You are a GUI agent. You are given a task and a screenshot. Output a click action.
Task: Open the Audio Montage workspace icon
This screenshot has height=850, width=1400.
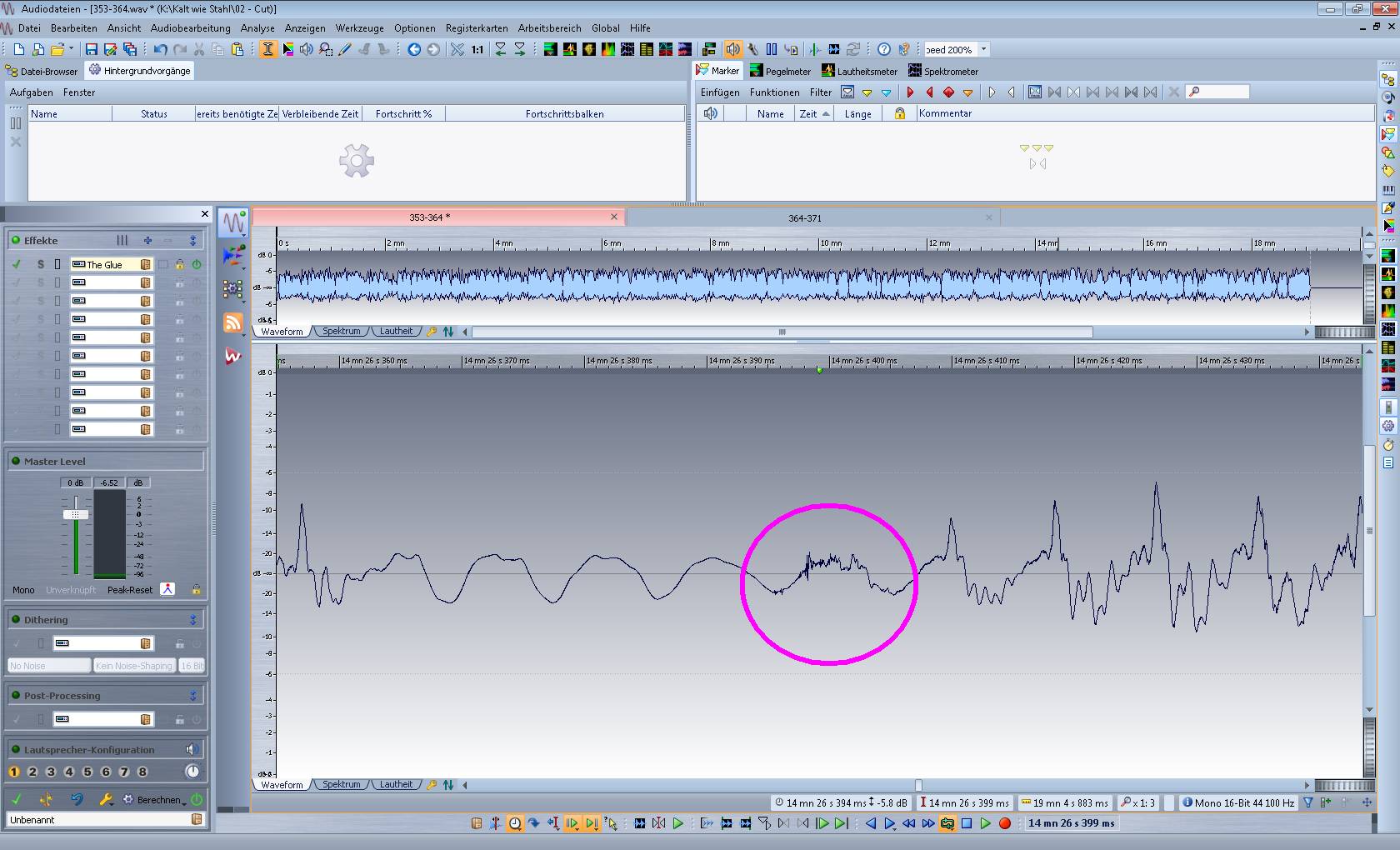[233, 256]
